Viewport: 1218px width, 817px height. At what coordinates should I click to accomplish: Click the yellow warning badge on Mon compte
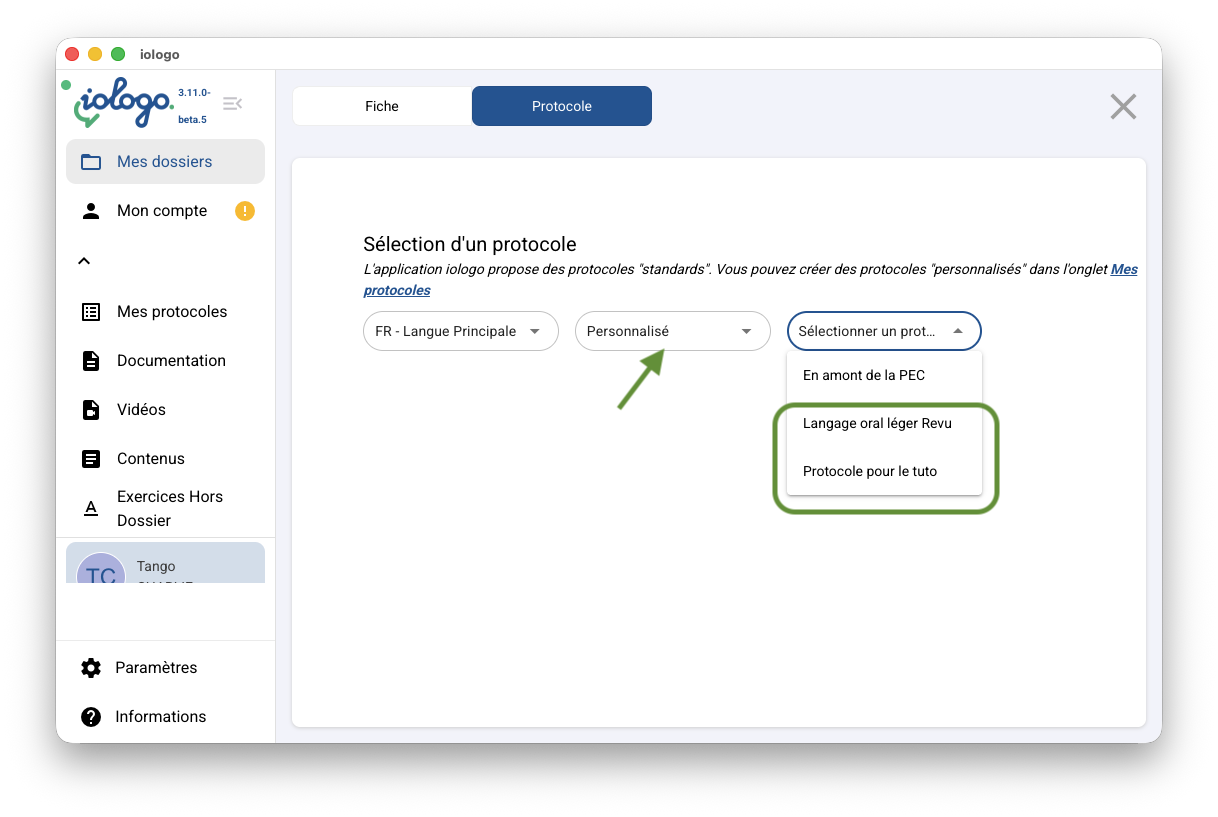tap(245, 211)
